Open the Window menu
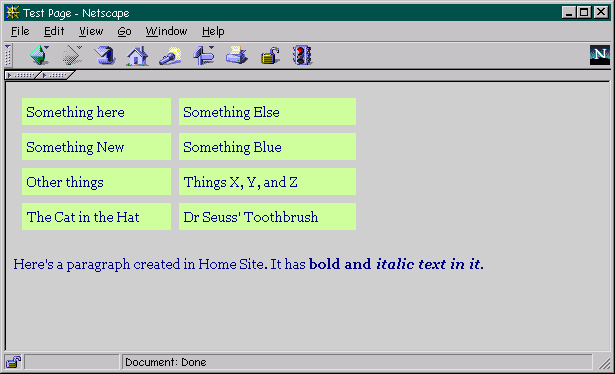The image size is (615, 374). [x=166, y=31]
